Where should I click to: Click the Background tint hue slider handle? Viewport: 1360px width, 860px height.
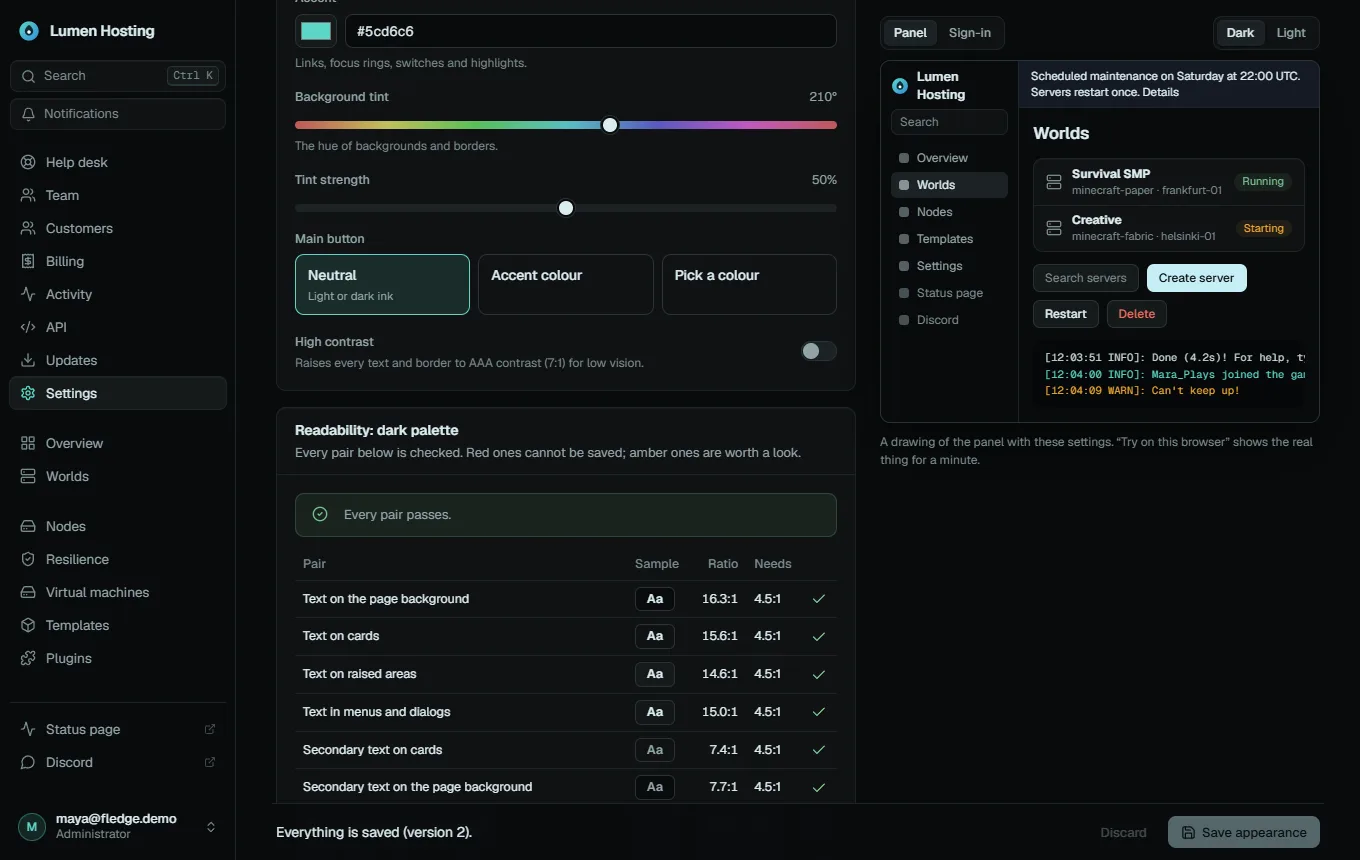pos(610,125)
